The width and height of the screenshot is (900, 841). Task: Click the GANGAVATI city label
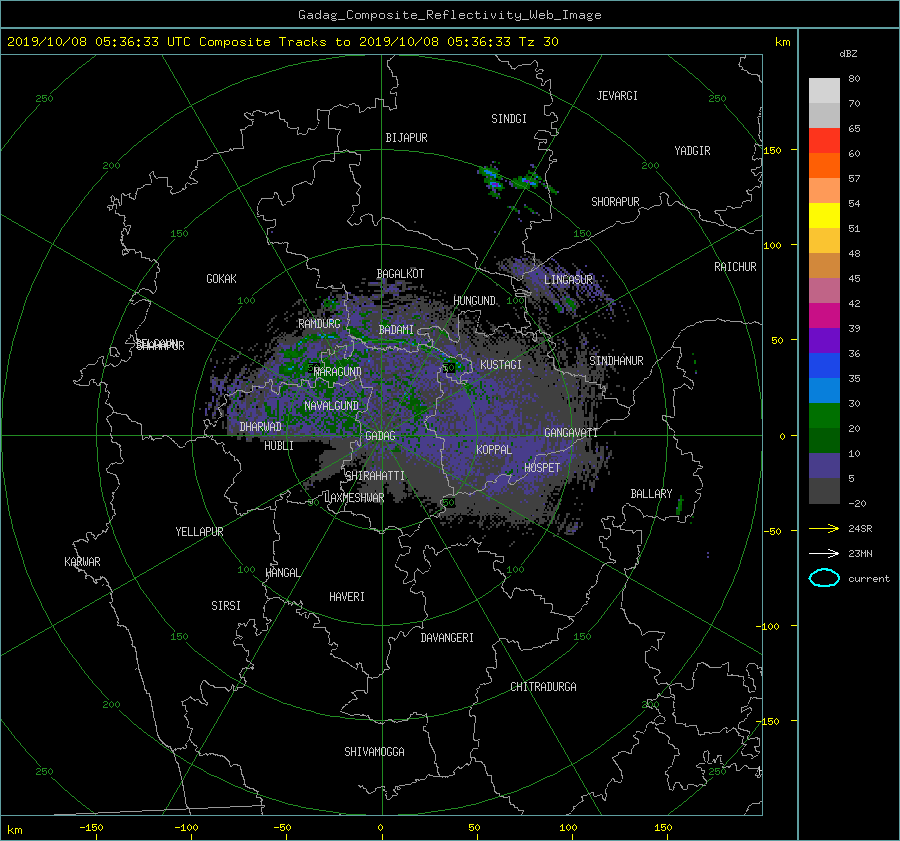click(x=571, y=433)
